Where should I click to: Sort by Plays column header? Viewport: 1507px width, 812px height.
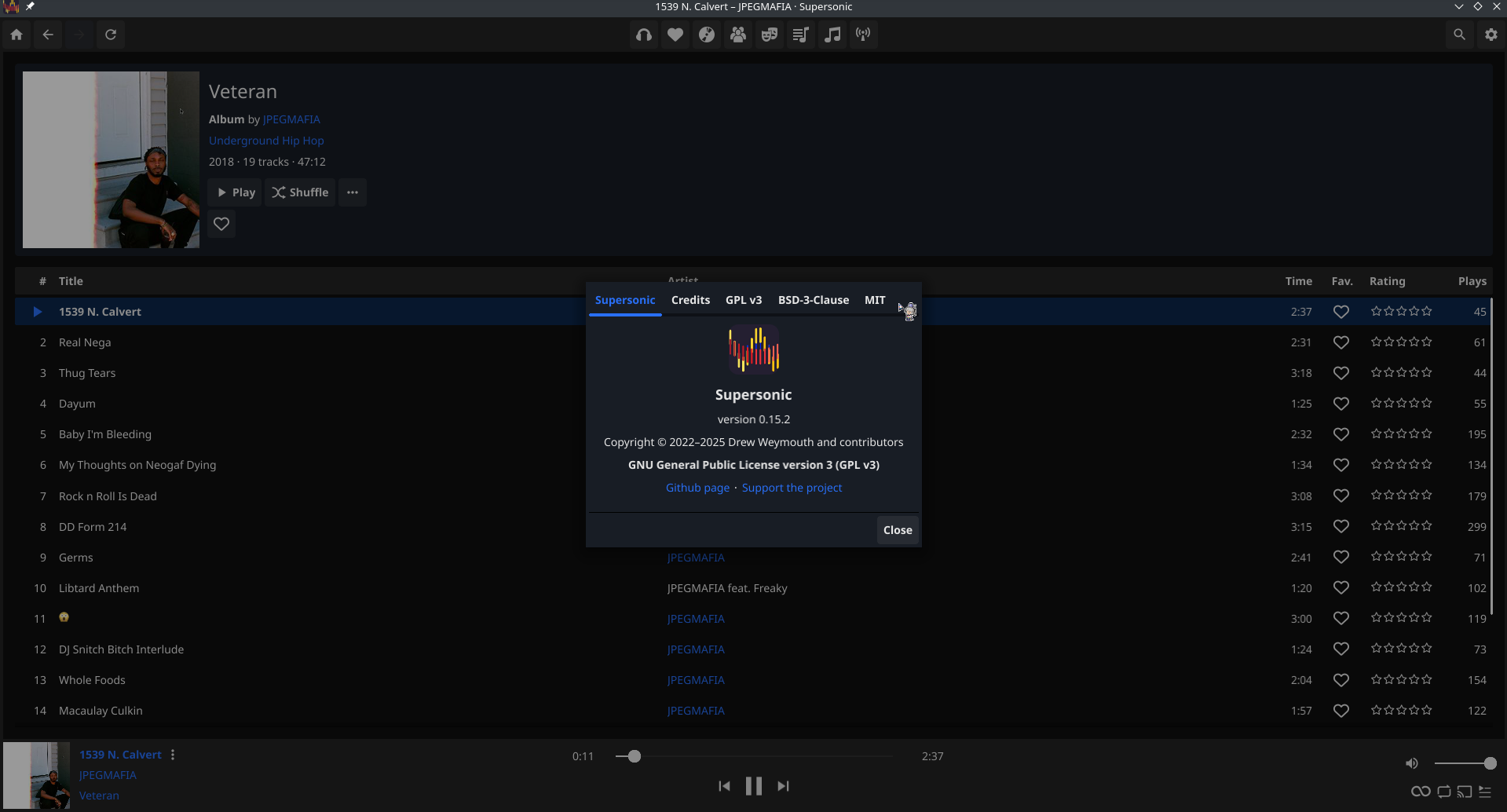1472,281
